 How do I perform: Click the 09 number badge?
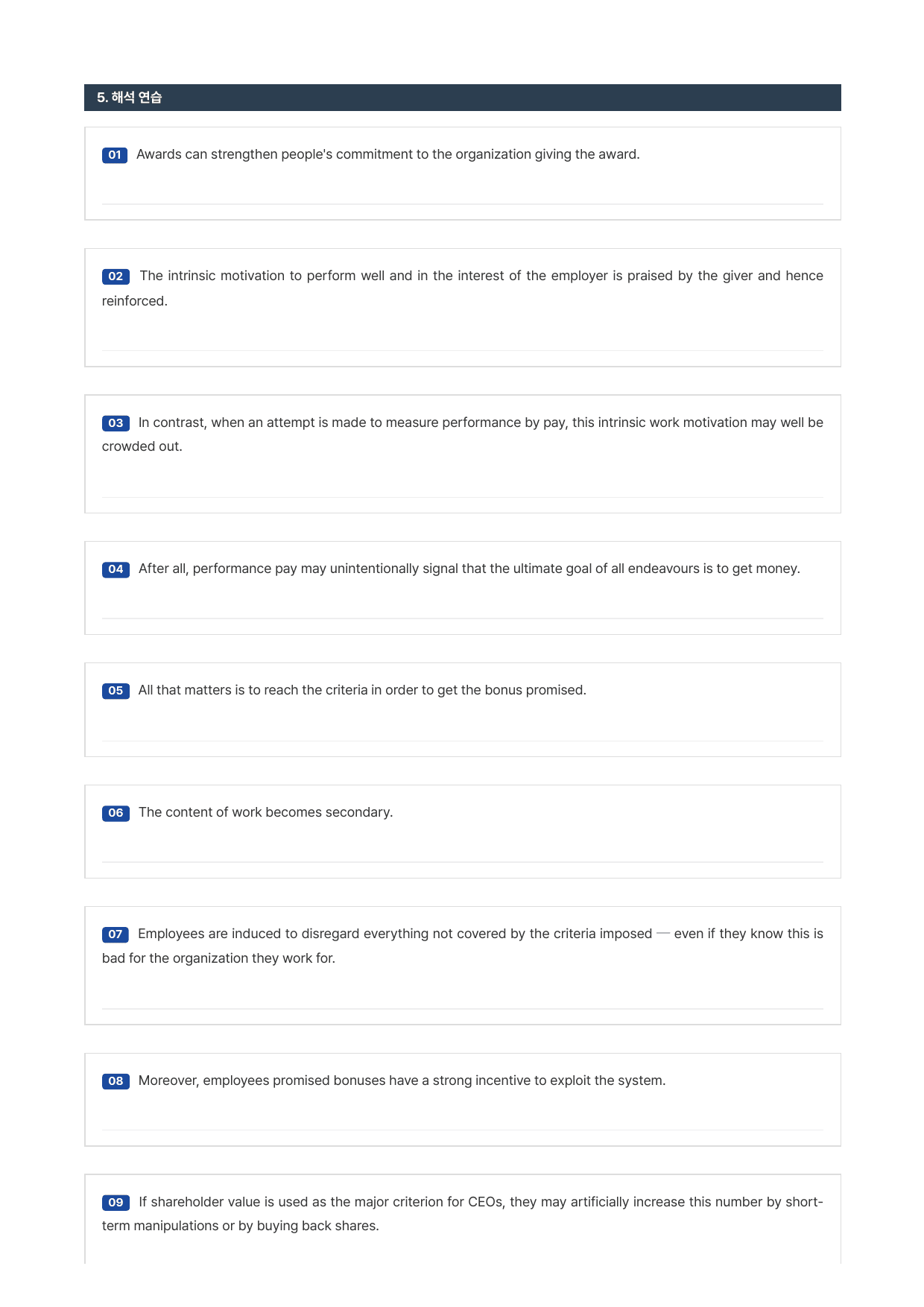pyautogui.click(x=115, y=1203)
